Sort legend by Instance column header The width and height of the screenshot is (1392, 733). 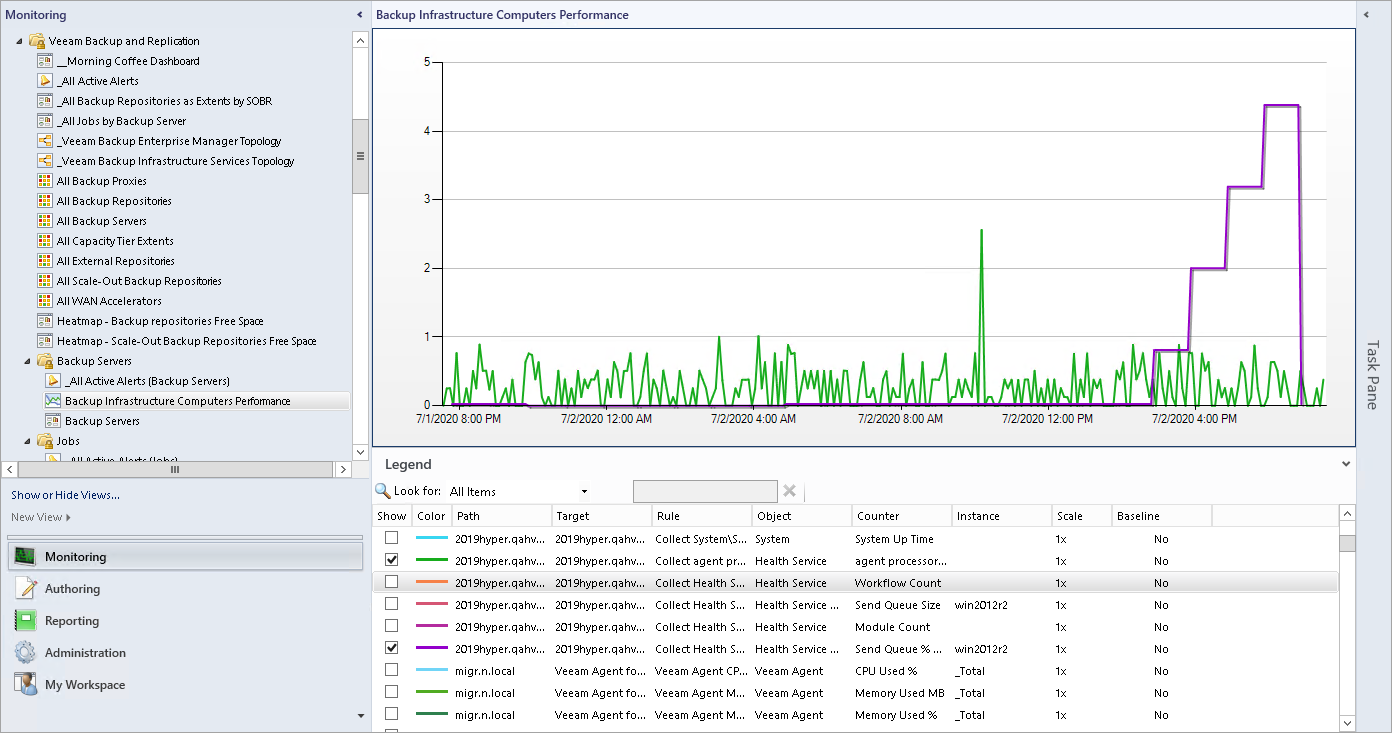(1002, 516)
